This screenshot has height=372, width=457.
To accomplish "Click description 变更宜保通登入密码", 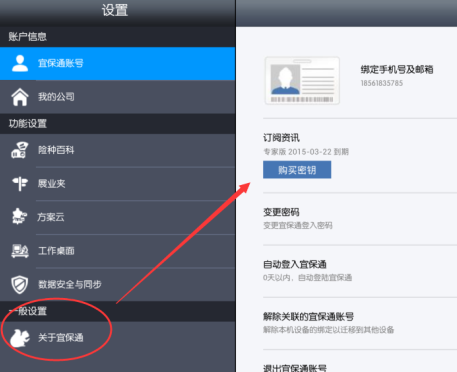I will tap(298, 225).
